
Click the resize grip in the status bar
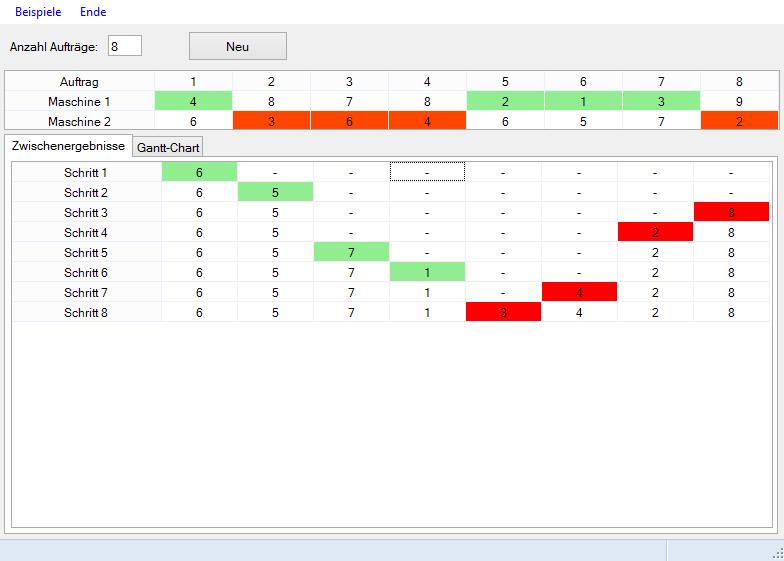click(776, 552)
